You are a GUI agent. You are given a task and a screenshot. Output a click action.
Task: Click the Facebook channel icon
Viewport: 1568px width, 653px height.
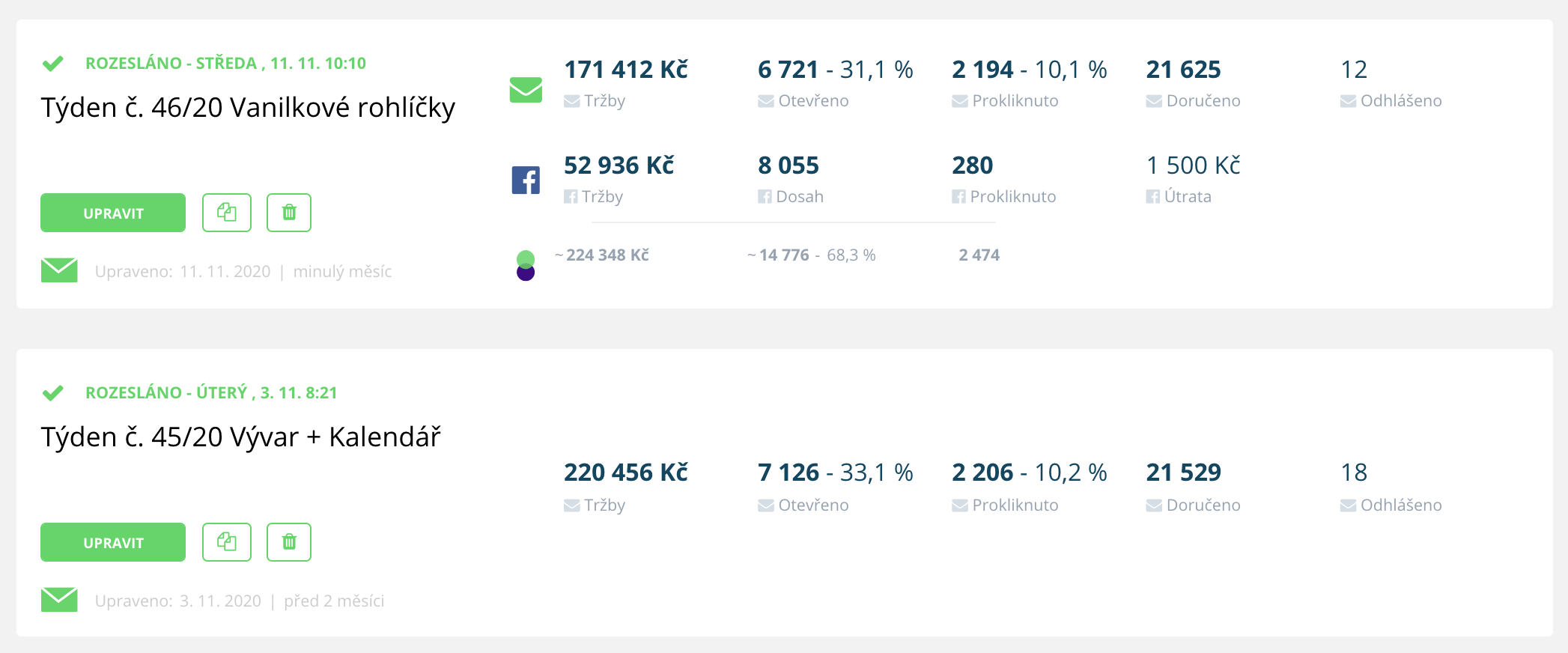coord(526,180)
